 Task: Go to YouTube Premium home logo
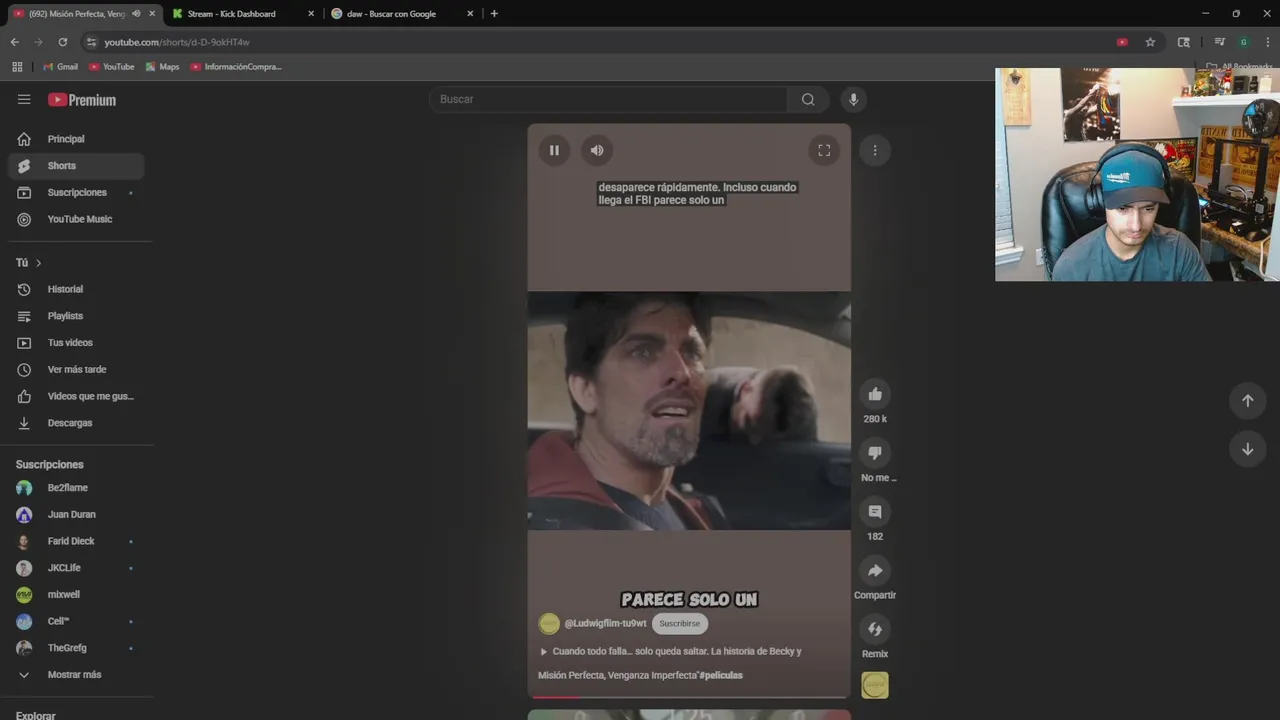(82, 100)
